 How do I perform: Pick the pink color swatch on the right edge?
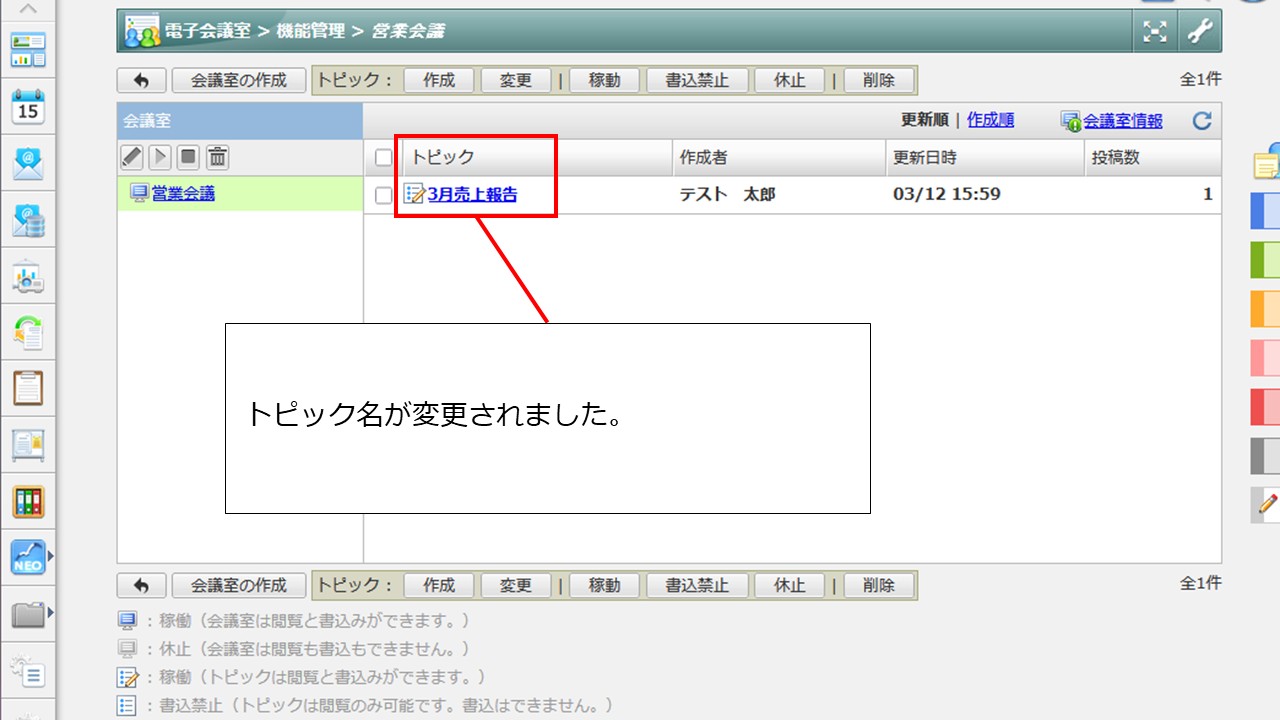click(1266, 357)
